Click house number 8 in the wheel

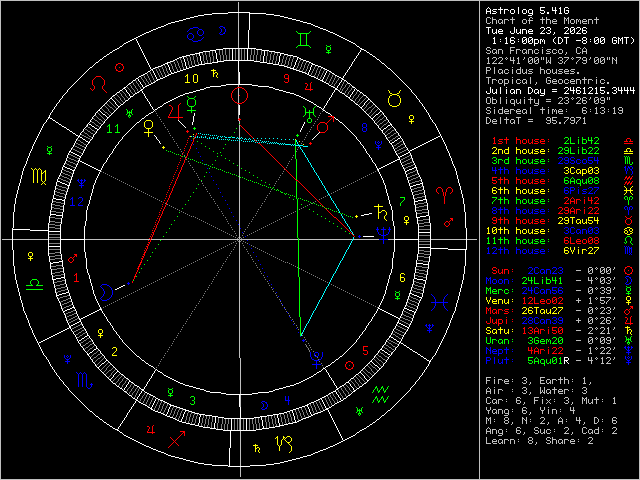coord(364,128)
